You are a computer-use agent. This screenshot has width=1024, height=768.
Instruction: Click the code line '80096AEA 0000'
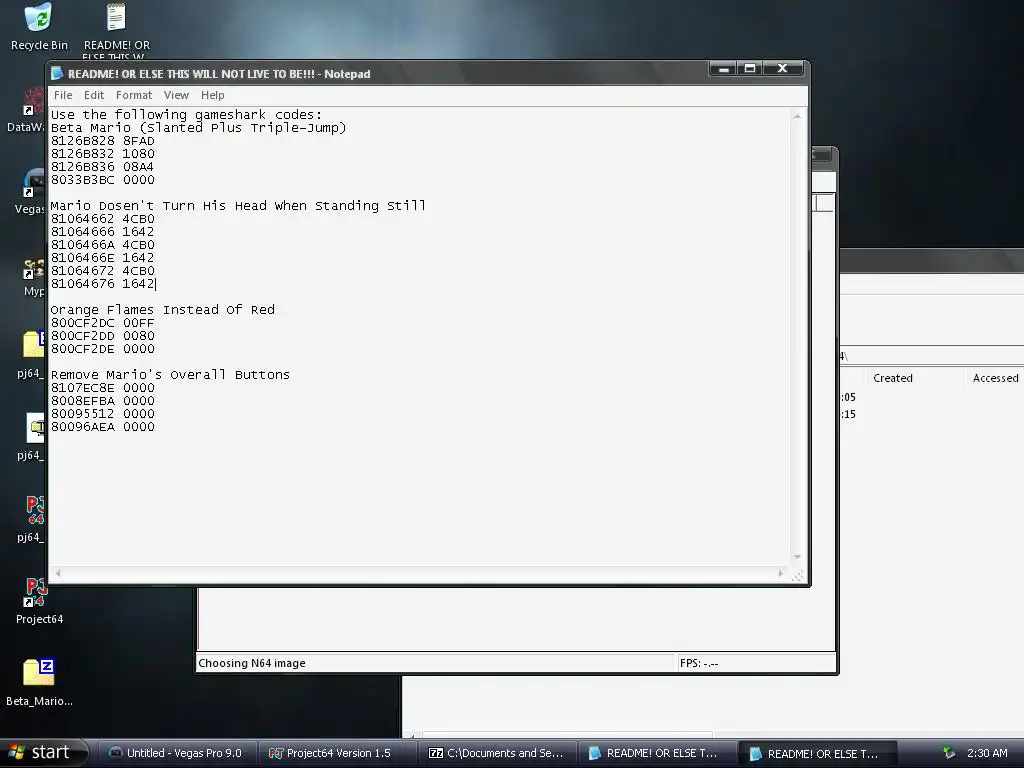tap(103, 427)
